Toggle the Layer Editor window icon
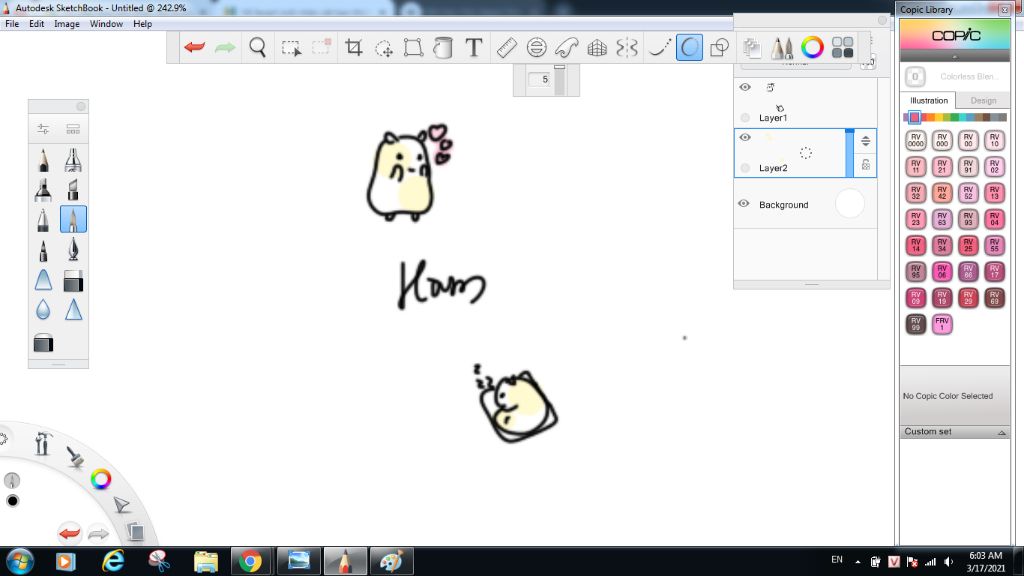Image resolution: width=1024 pixels, height=576 pixels. click(752, 47)
